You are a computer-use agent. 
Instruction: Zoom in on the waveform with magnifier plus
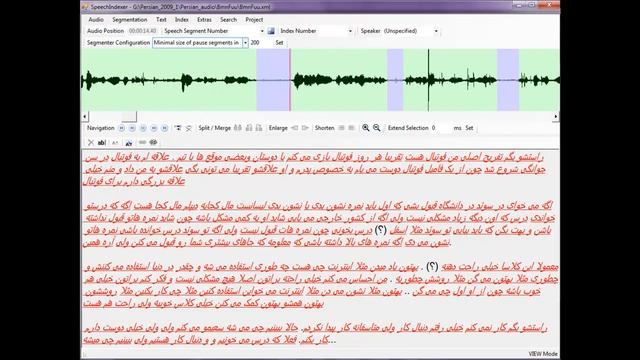tap(366, 128)
